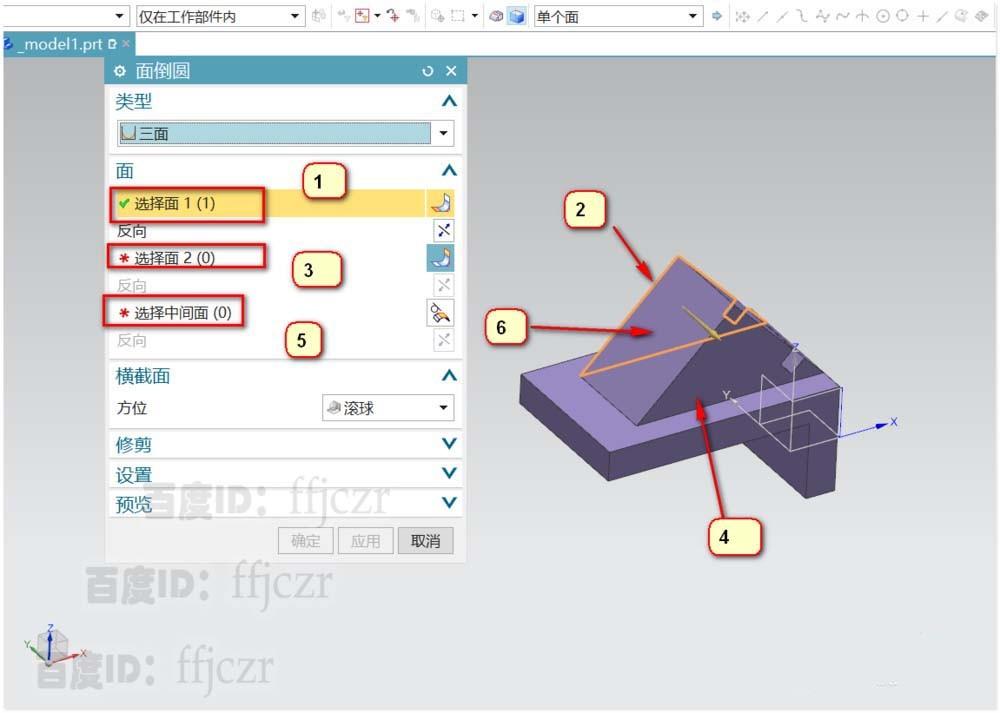Click the 应用 button
This screenshot has height=713, width=1000.
(365, 540)
